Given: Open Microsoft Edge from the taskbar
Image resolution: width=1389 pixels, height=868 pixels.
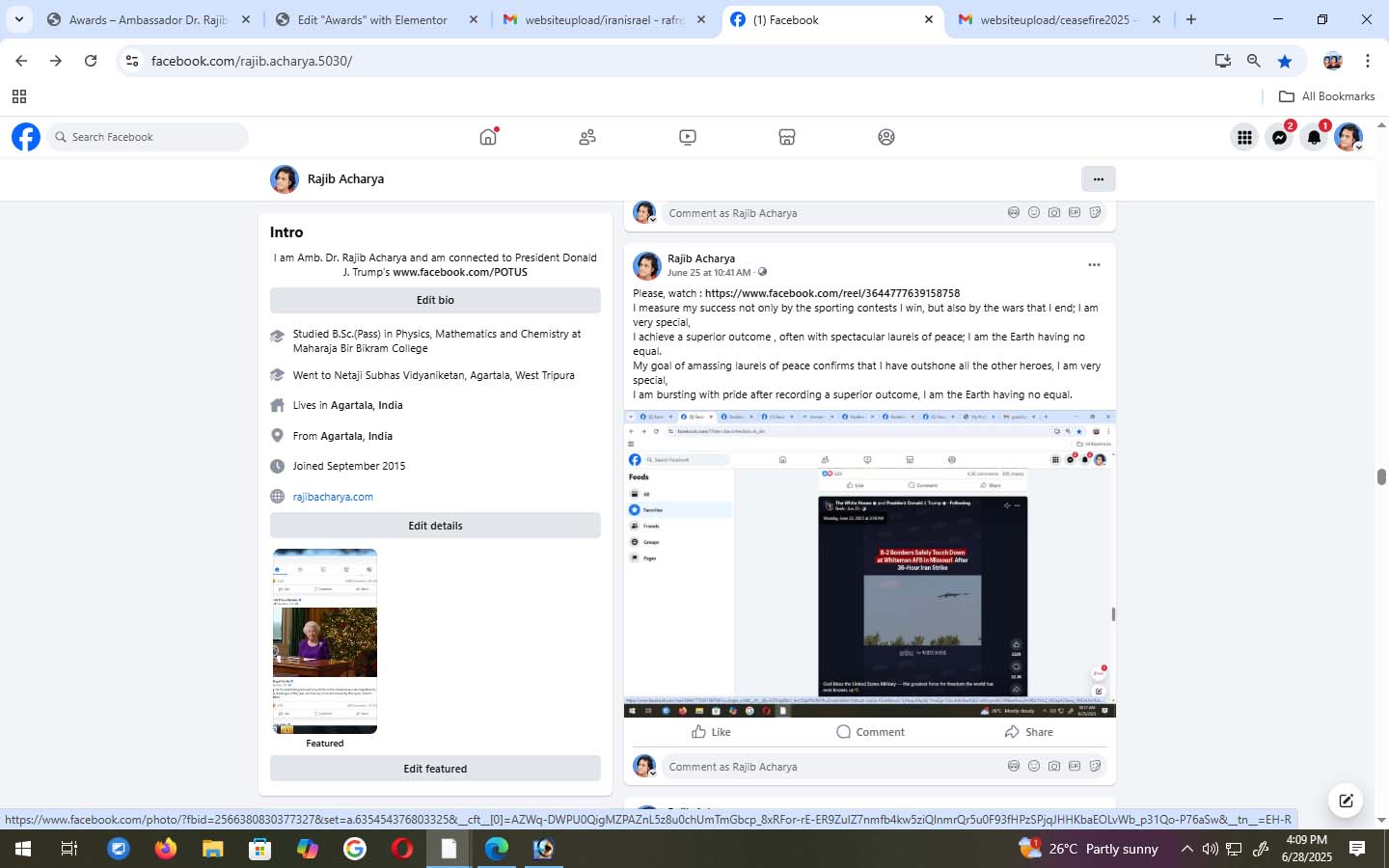Looking at the screenshot, I should 496,849.
